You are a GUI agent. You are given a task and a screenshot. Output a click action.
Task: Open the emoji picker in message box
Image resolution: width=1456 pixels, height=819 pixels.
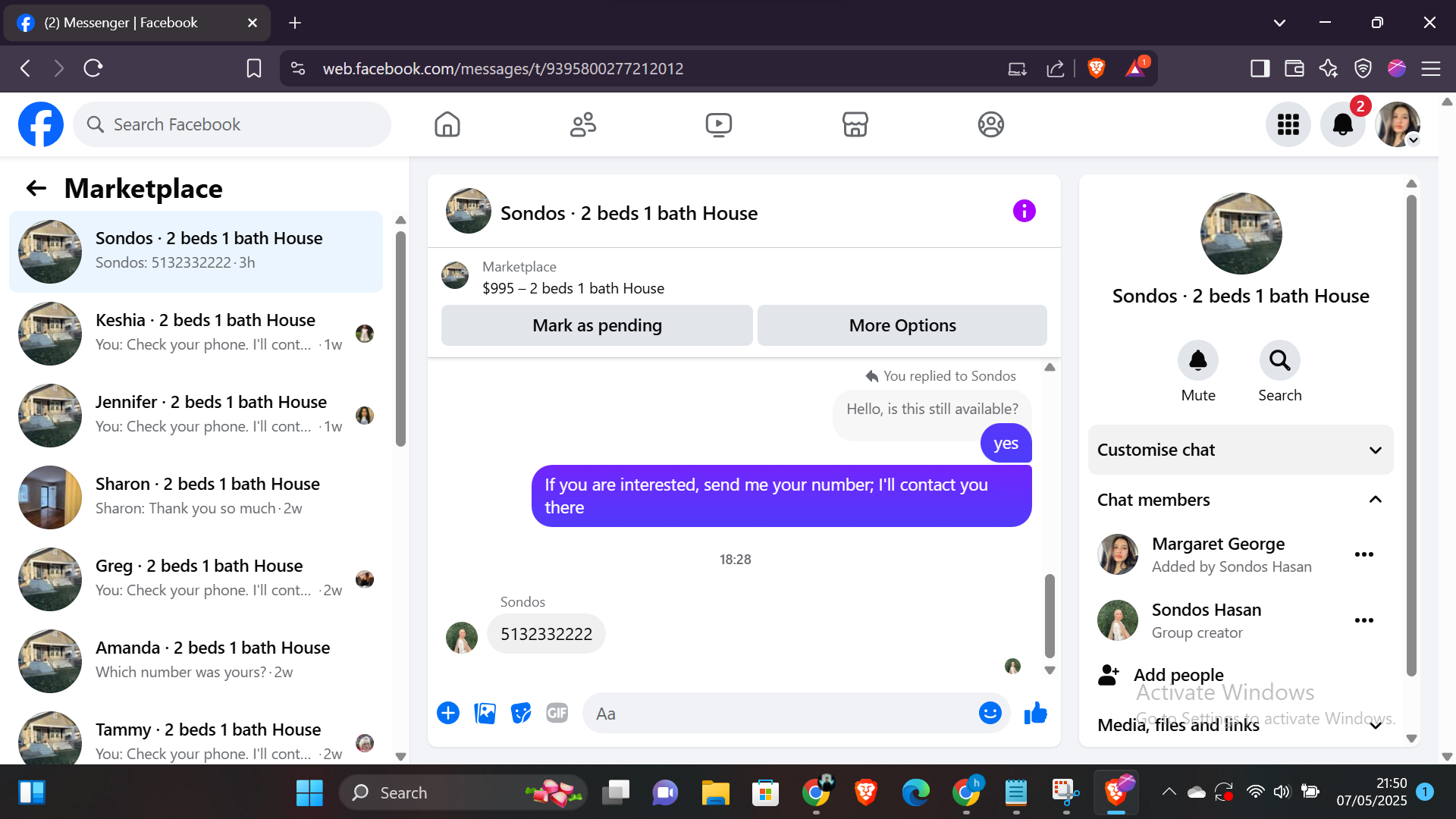pyautogui.click(x=990, y=714)
